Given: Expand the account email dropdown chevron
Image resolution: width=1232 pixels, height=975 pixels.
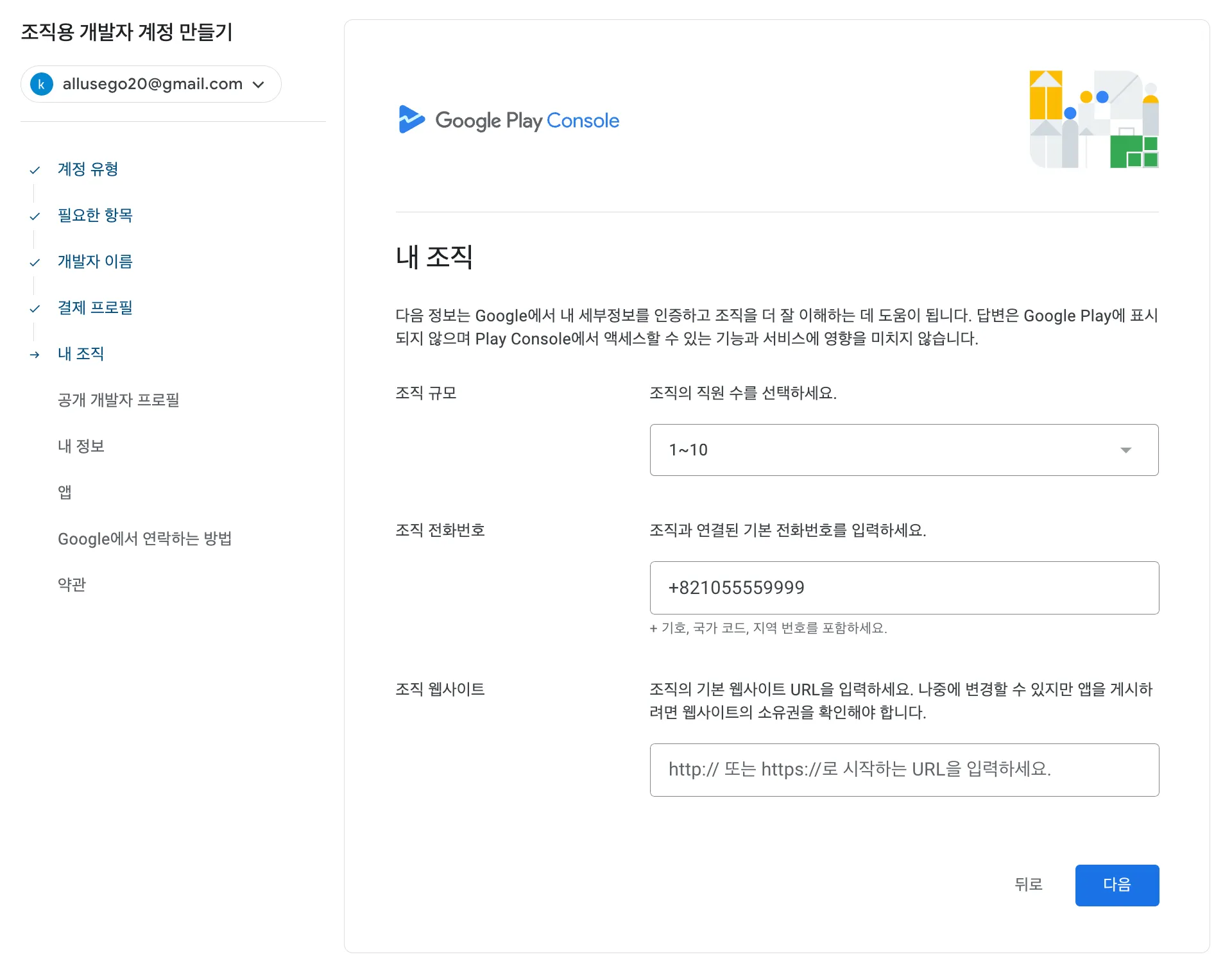Looking at the screenshot, I should tap(259, 85).
